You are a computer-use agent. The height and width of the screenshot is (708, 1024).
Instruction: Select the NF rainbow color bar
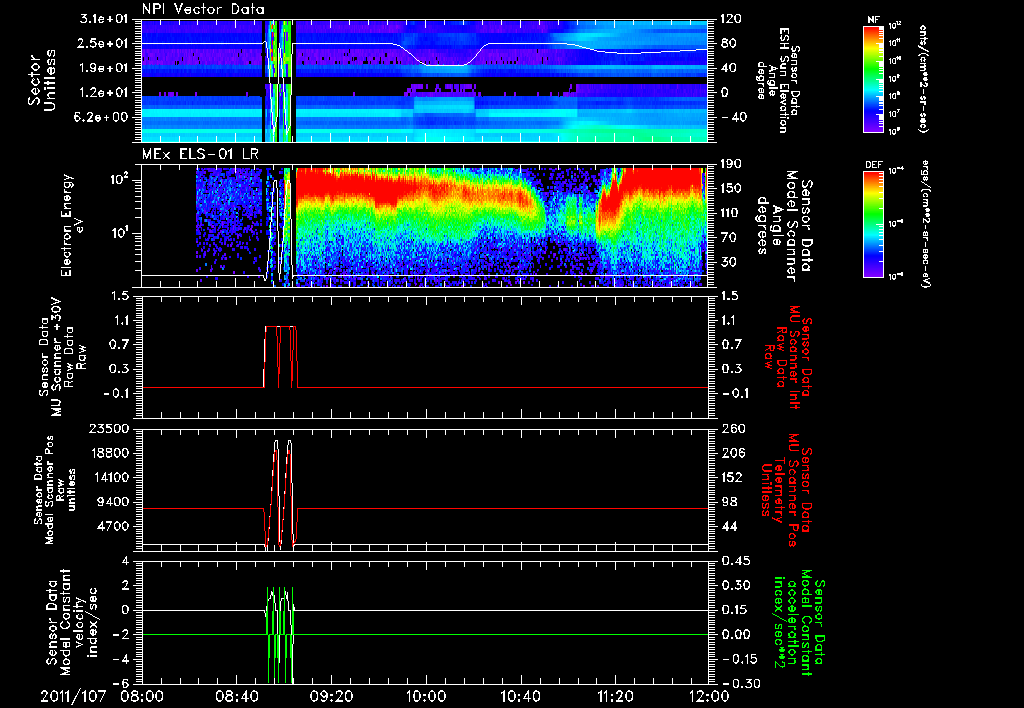point(874,78)
